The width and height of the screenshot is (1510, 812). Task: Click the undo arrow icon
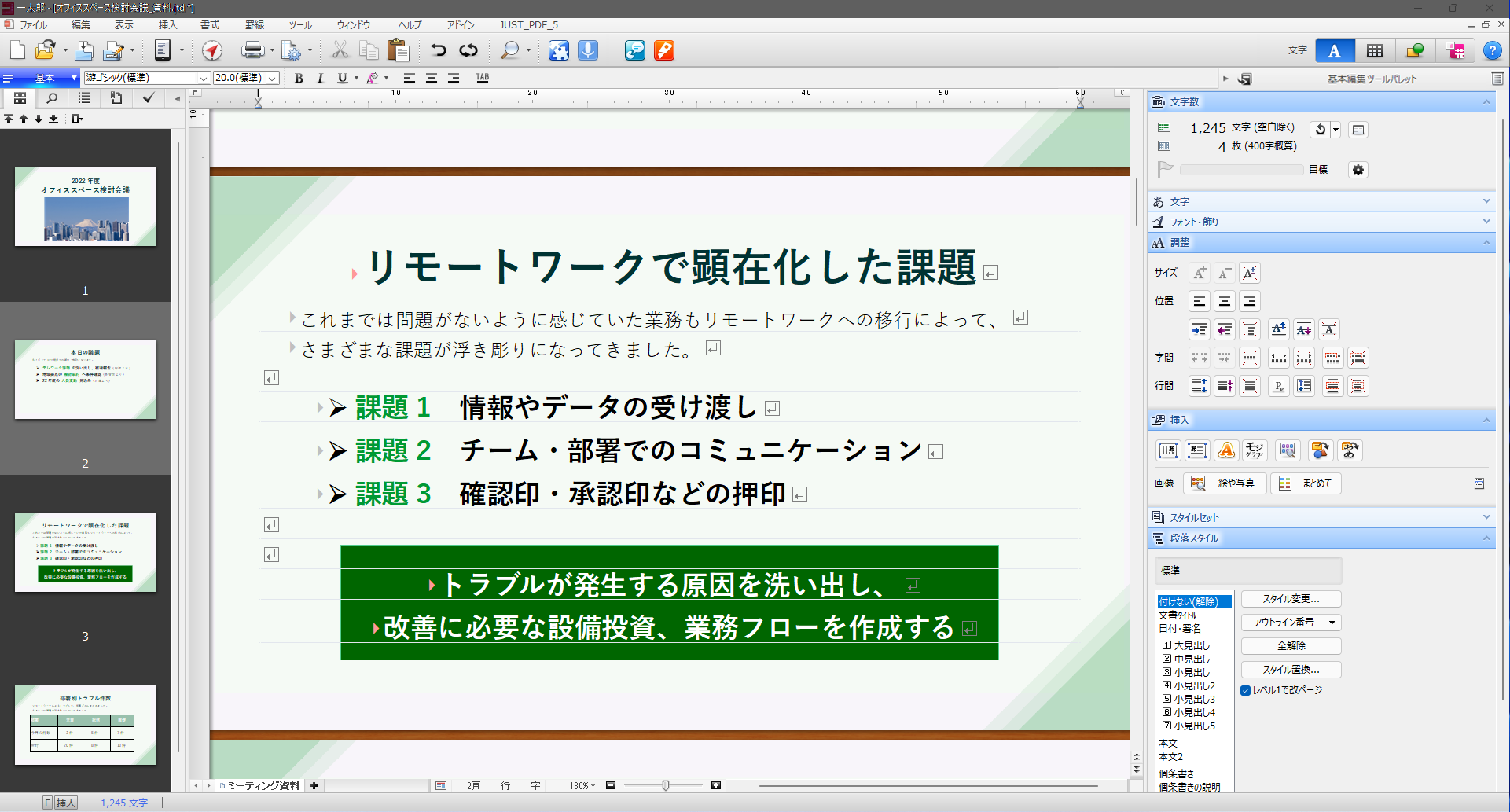(x=438, y=51)
